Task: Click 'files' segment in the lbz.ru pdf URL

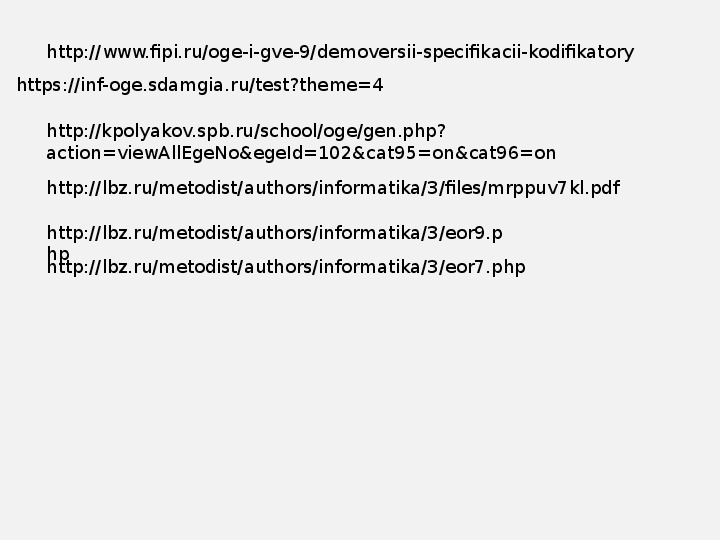Action: click(463, 188)
